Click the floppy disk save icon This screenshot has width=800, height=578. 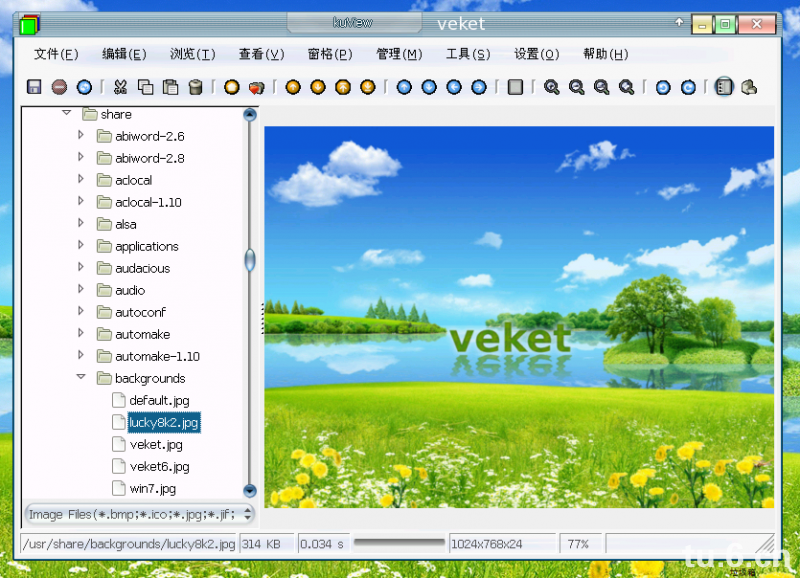pos(34,87)
